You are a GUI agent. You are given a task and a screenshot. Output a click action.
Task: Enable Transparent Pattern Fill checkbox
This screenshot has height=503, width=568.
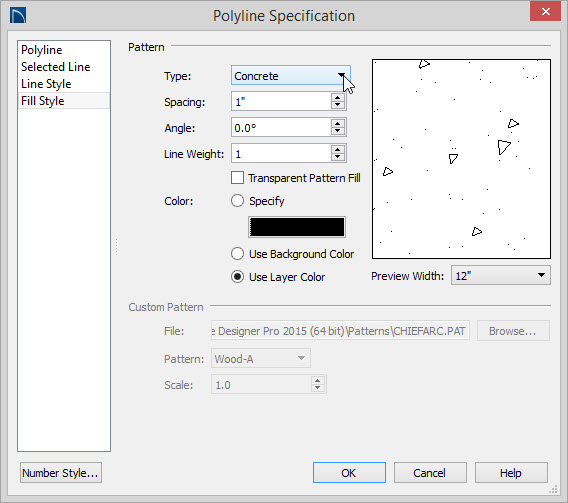pyautogui.click(x=237, y=178)
